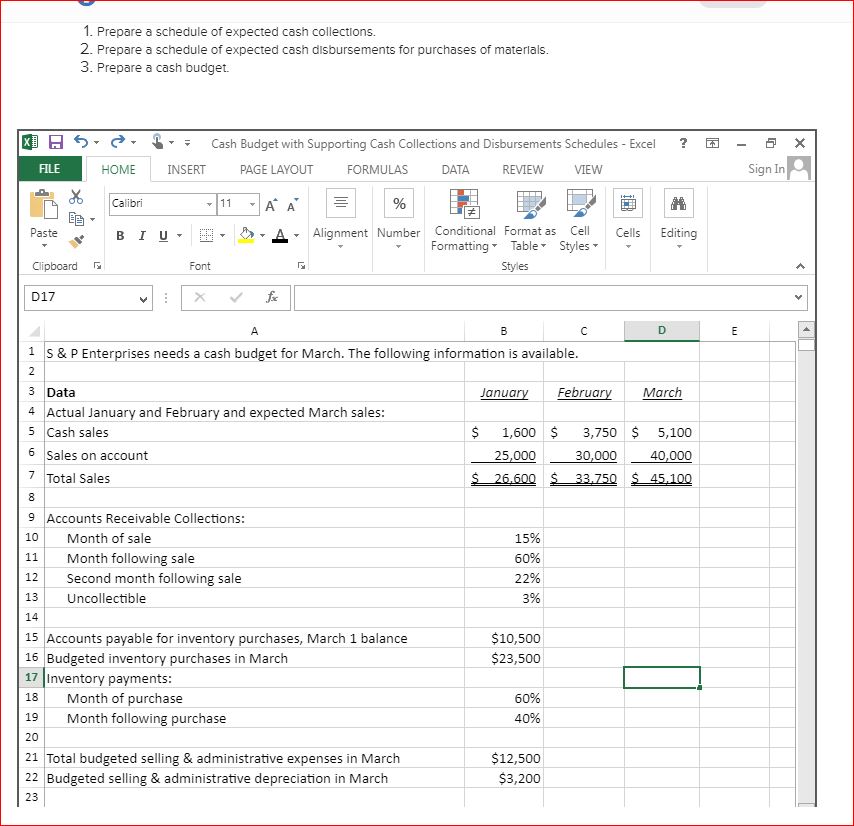
Task: Open the FILE menu
Action: point(48,169)
